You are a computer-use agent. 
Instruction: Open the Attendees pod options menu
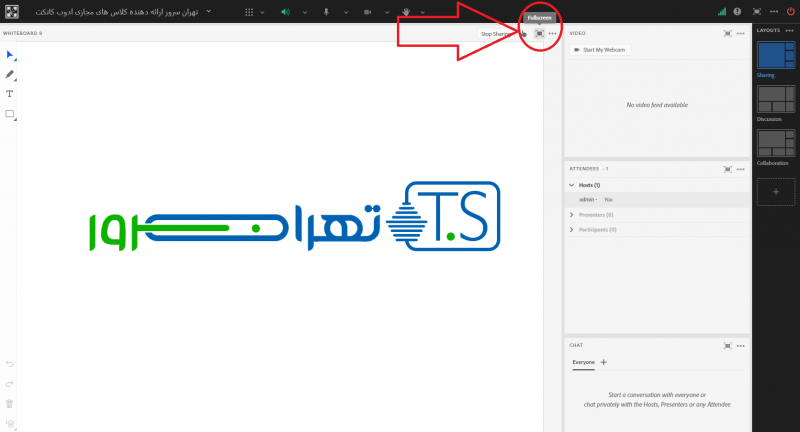click(x=741, y=168)
